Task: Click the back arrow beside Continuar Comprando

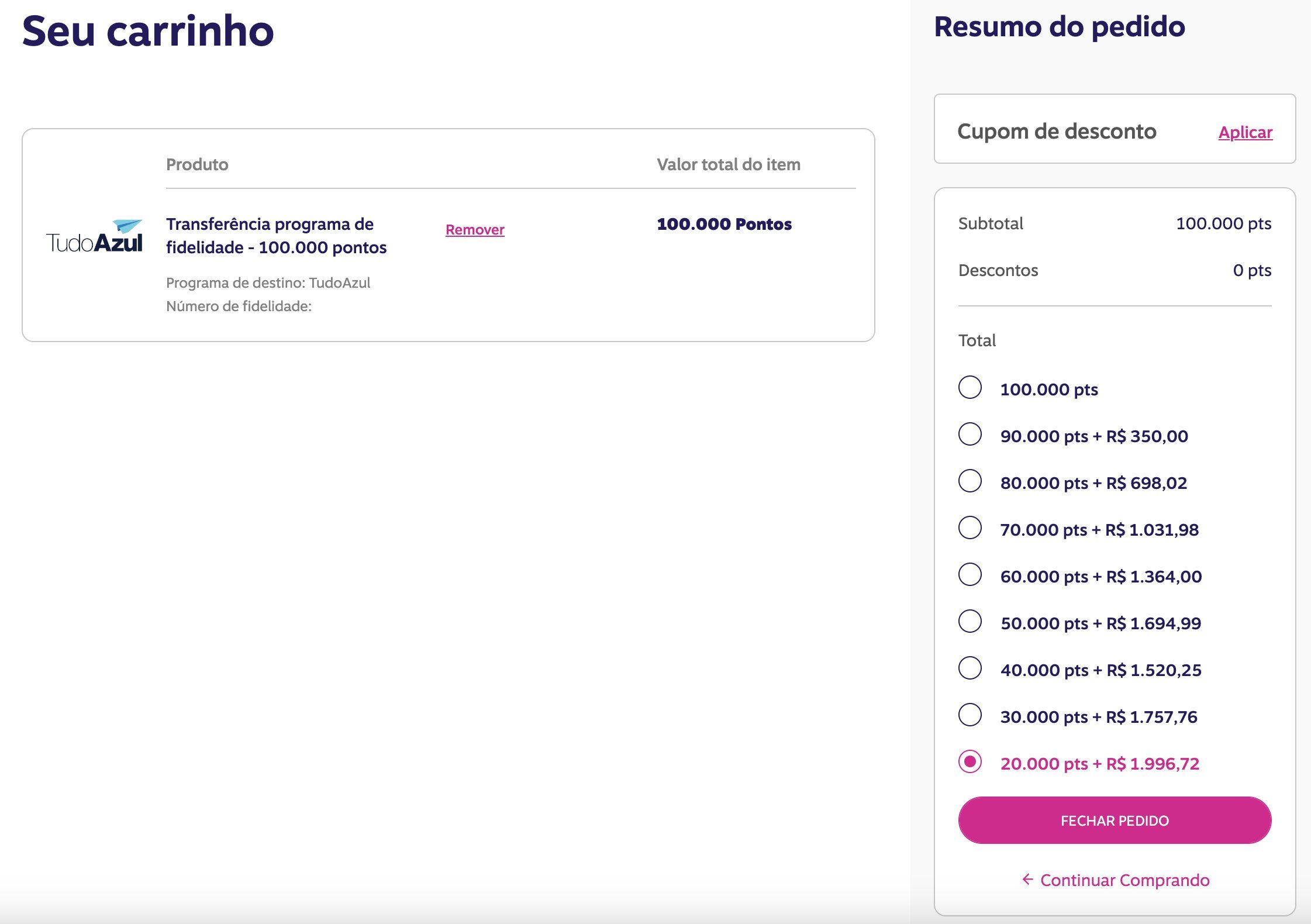Action: click(1027, 879)
